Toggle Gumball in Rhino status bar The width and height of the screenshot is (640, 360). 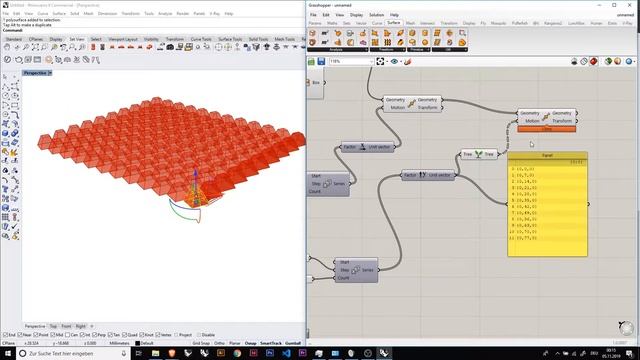[x=293, y=343]
